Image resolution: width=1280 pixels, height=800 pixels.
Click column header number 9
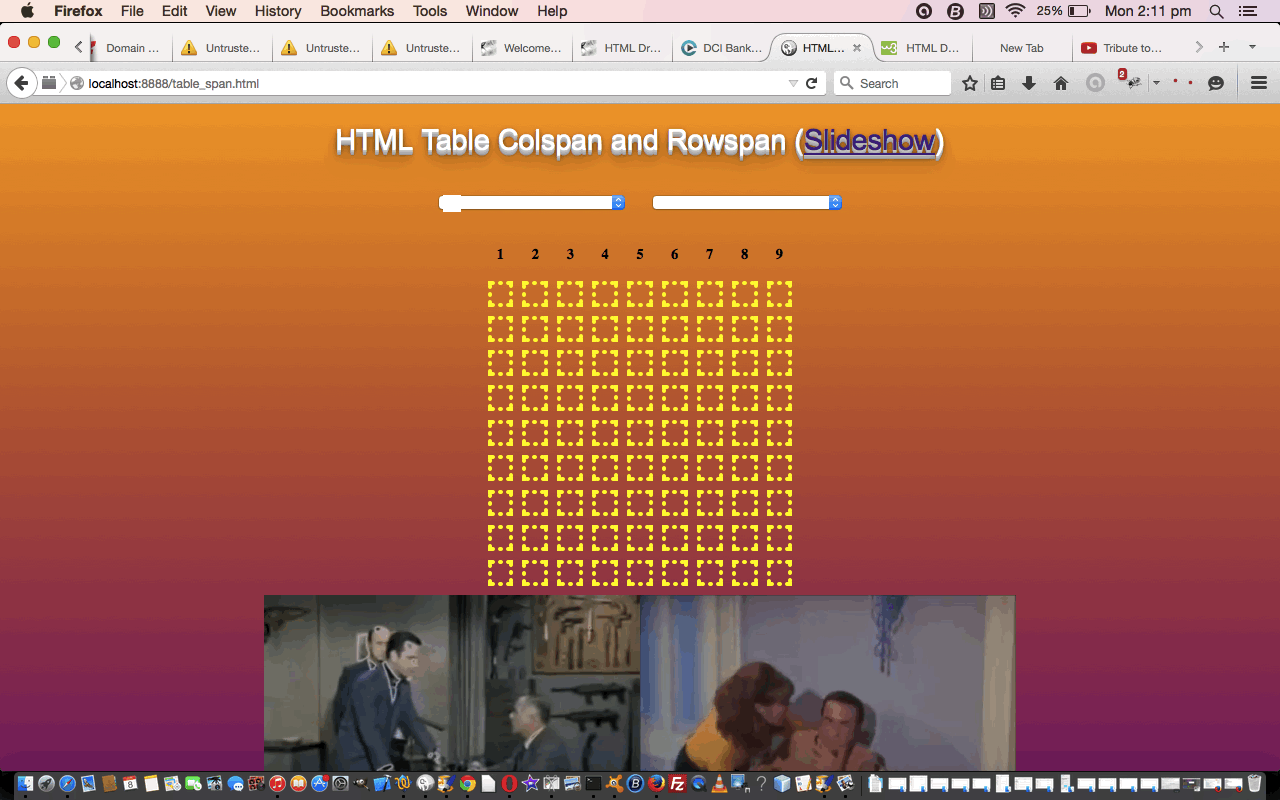(x=779, y=254)
